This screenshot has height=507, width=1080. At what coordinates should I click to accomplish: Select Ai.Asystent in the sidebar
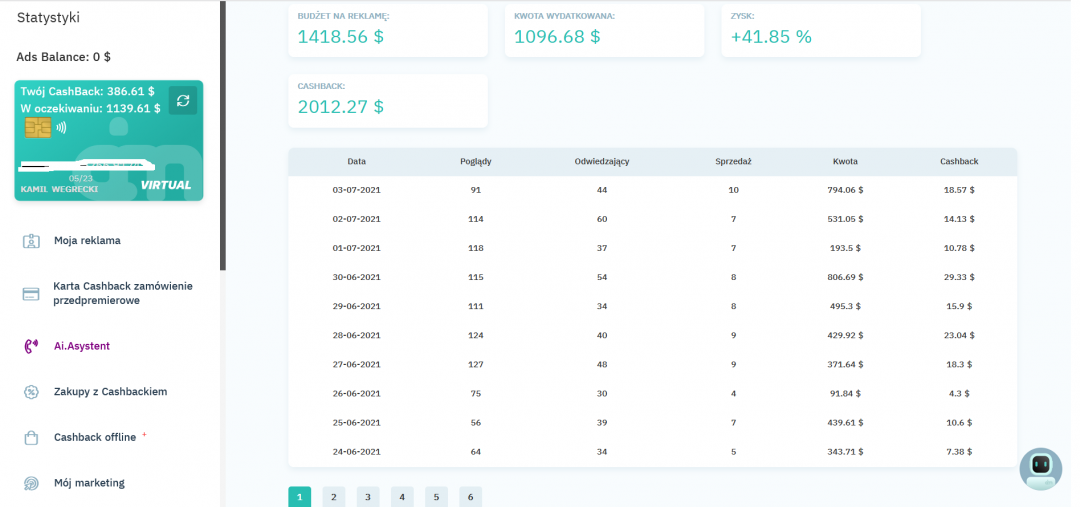click(x=82, y=347)
